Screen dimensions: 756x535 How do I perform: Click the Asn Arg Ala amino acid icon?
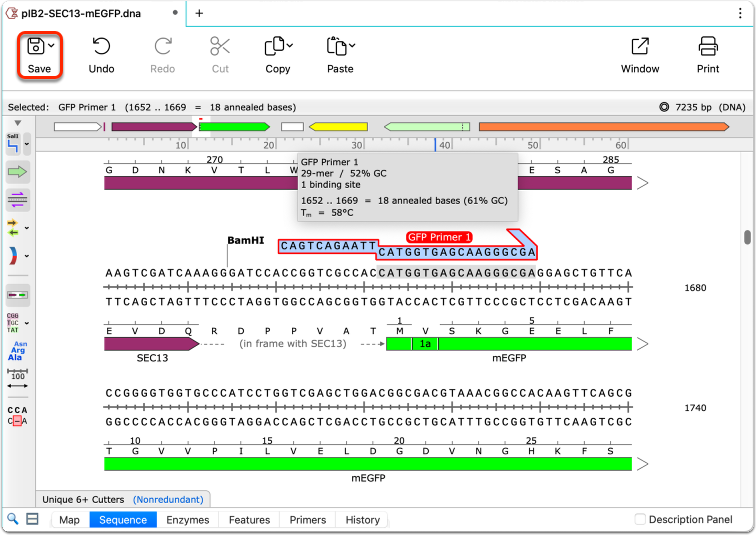(x=17, y=351)
